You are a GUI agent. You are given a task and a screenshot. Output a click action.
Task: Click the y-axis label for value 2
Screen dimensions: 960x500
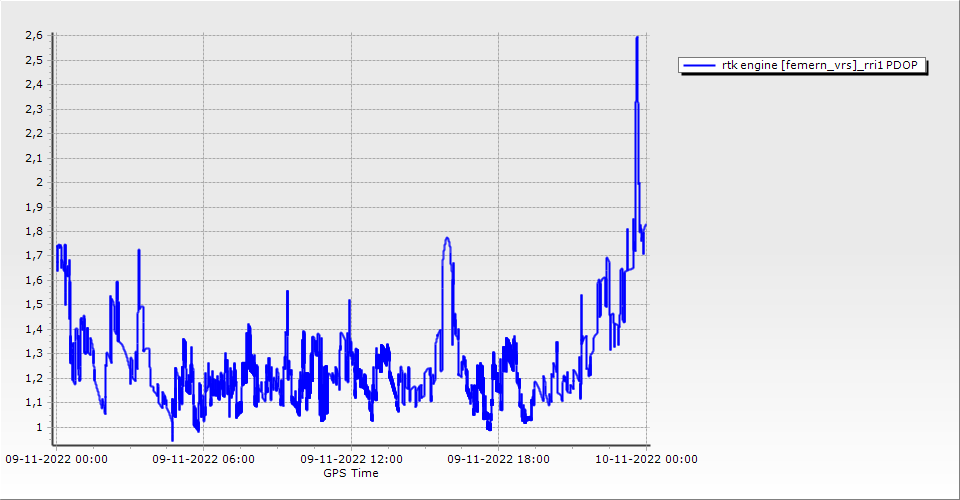pos(39,182)
